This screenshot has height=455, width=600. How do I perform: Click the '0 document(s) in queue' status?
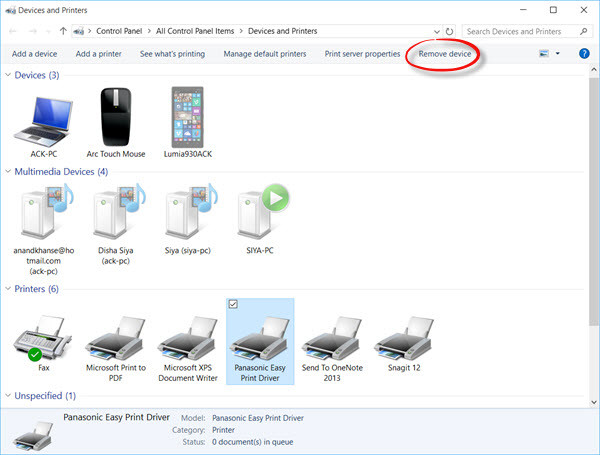tap(253, 442)
